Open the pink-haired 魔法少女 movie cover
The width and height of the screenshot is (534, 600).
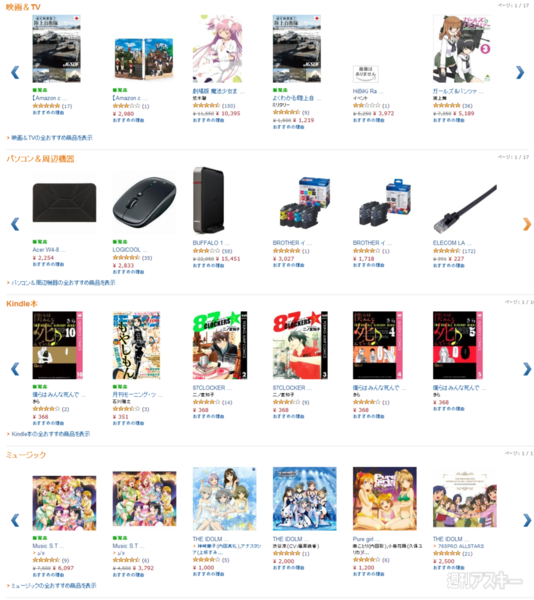click(x=217, y=49)
